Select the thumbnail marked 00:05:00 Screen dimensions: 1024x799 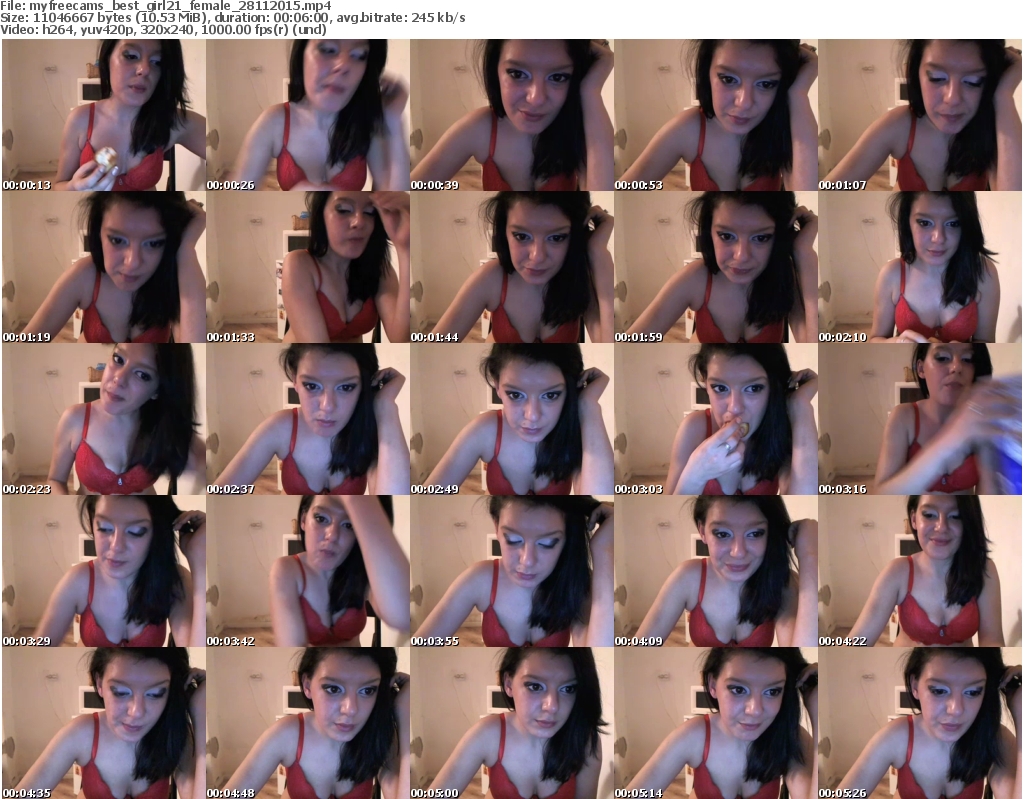pyautogui.click(x=511, y=723)
